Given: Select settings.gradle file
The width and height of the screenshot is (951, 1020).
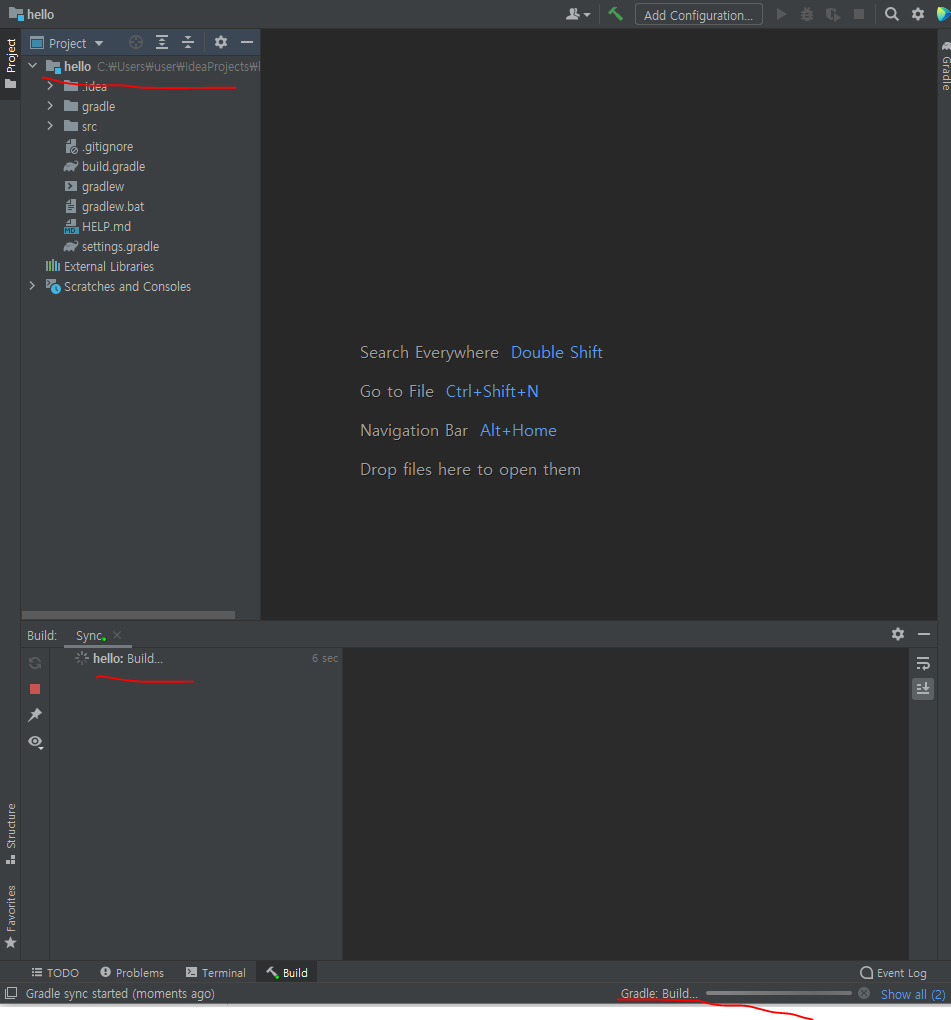Looking at the screenshot, I should click(111, 247).
